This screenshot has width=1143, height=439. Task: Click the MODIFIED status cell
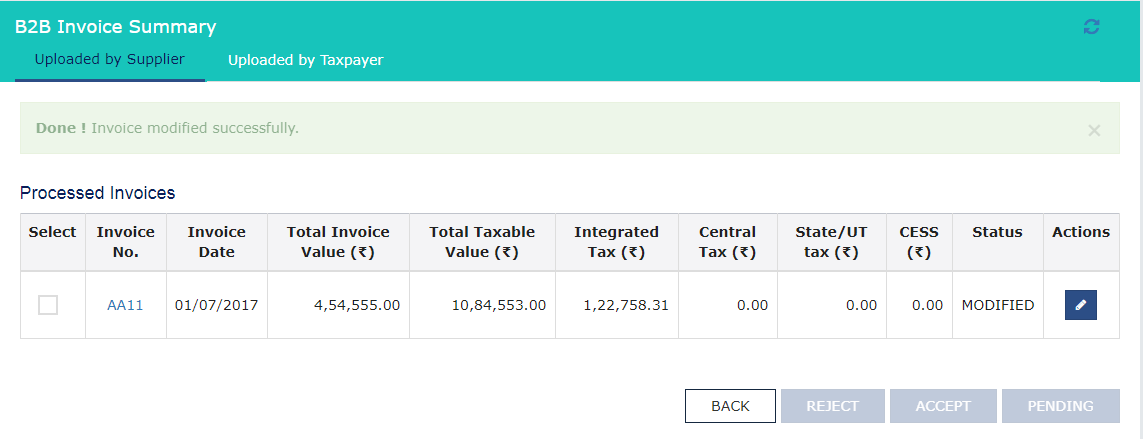997,305
